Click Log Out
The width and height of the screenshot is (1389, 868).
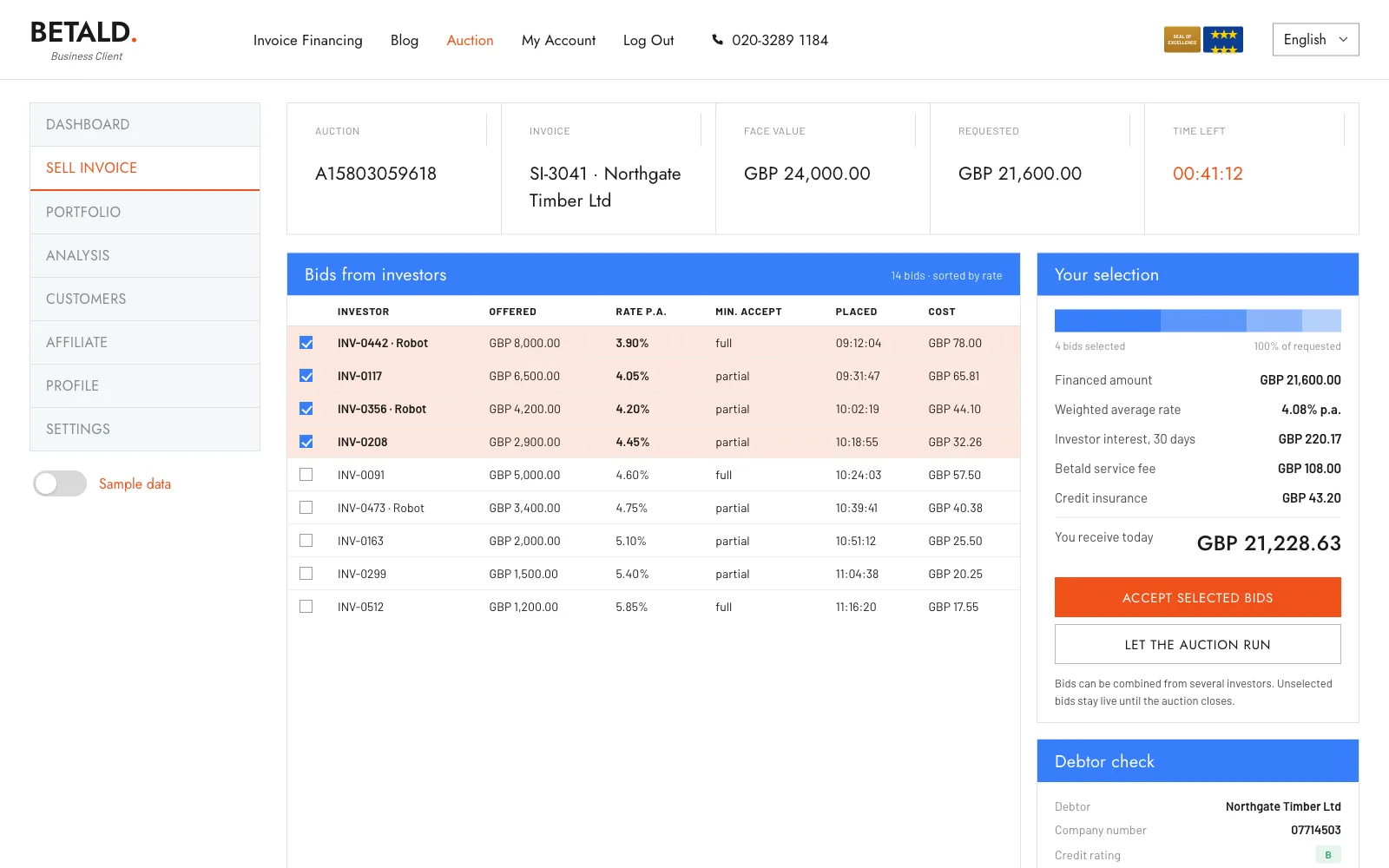pyautogui.click(x=648, y=40)
